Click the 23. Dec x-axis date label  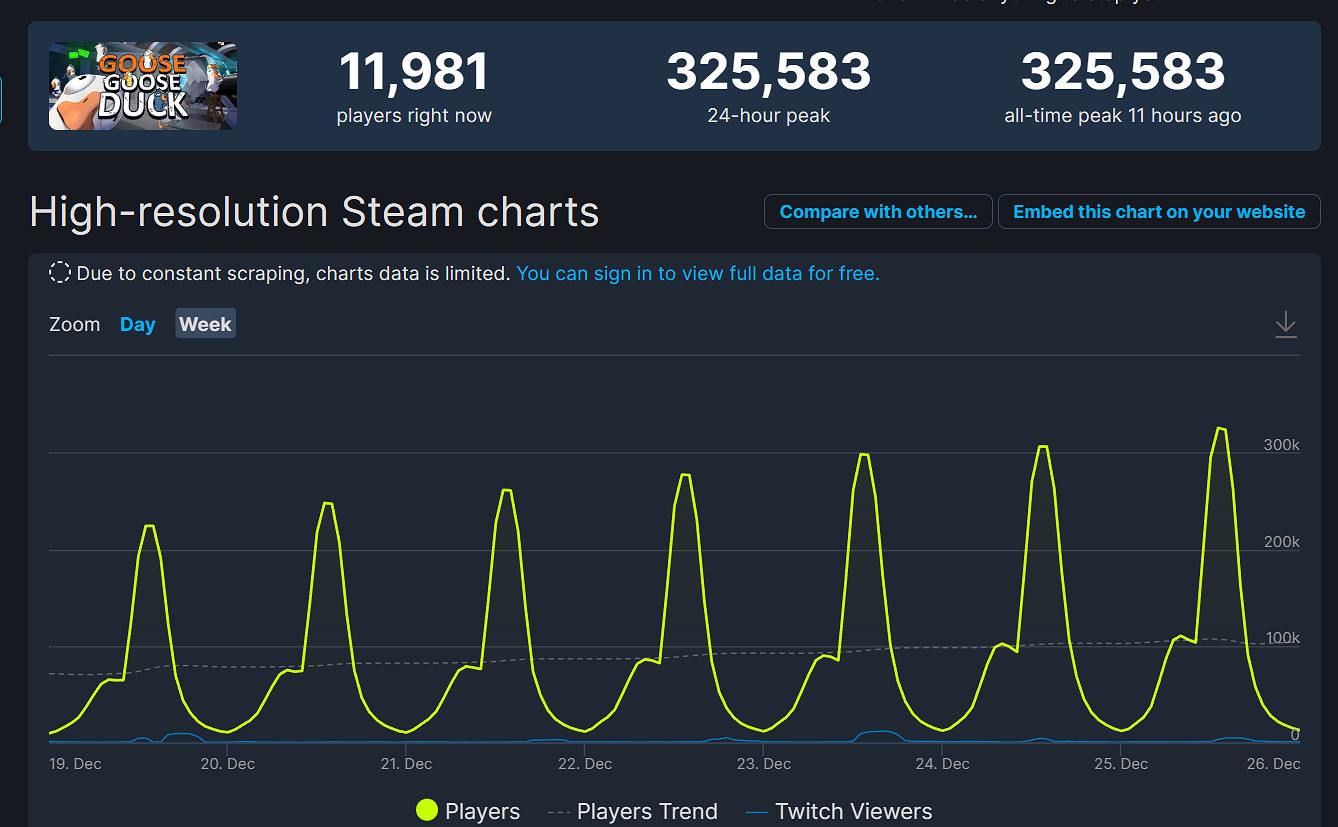763,763
